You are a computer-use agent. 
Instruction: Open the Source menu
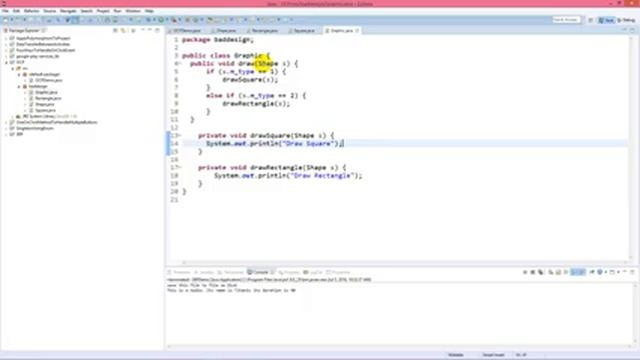click(50, 11)
